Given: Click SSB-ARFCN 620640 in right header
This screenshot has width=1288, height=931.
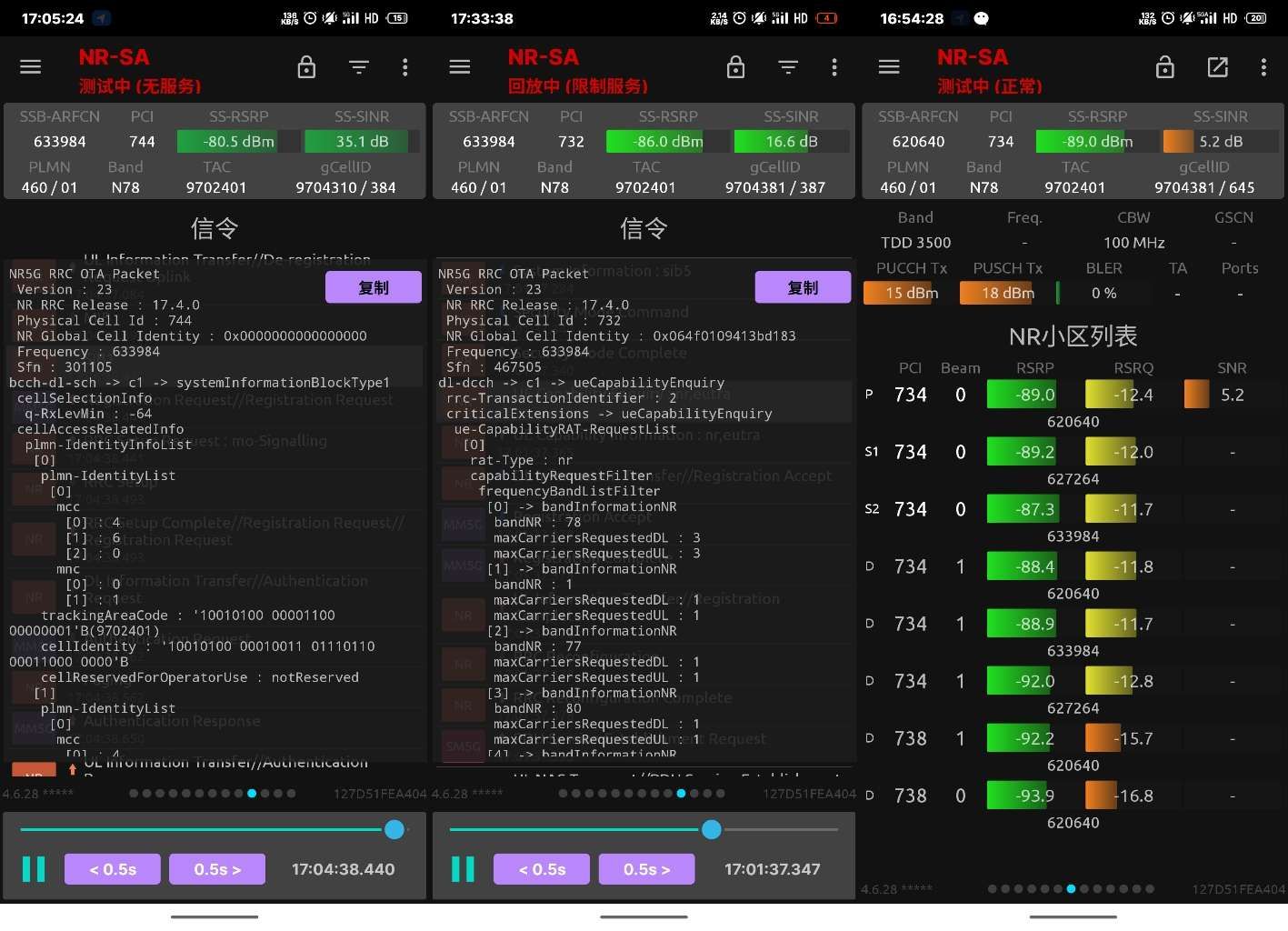Looking at the screenshot, I should tap(918, 141).
